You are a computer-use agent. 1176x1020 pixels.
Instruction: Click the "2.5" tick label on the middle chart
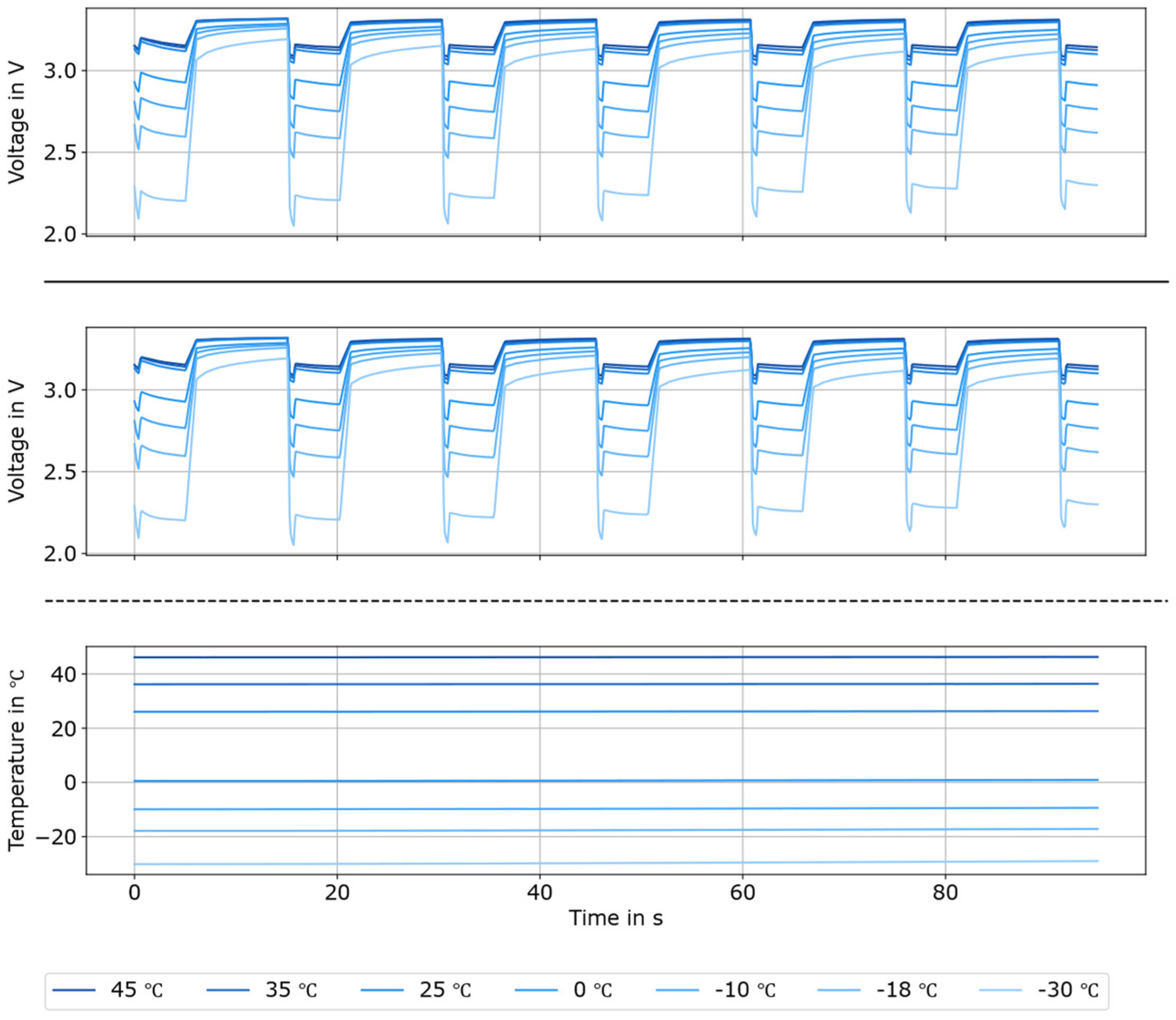point(60,472)
